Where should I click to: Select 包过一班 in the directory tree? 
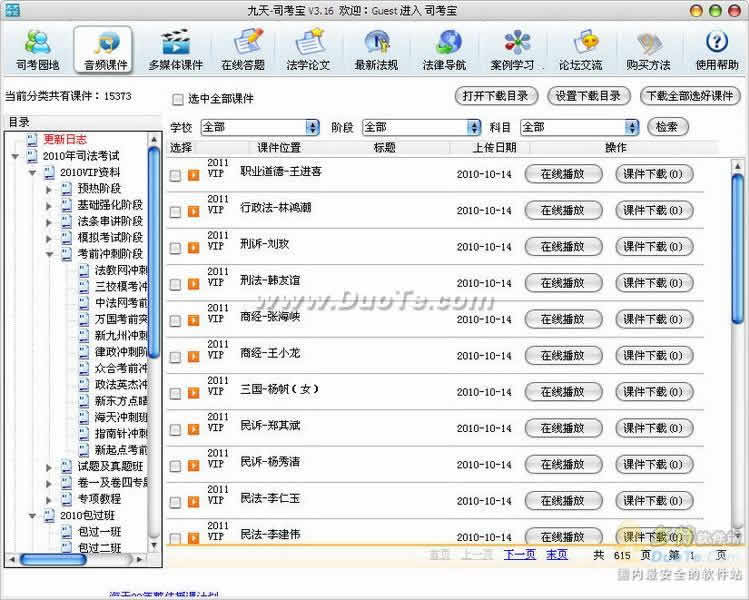point(99,531)
